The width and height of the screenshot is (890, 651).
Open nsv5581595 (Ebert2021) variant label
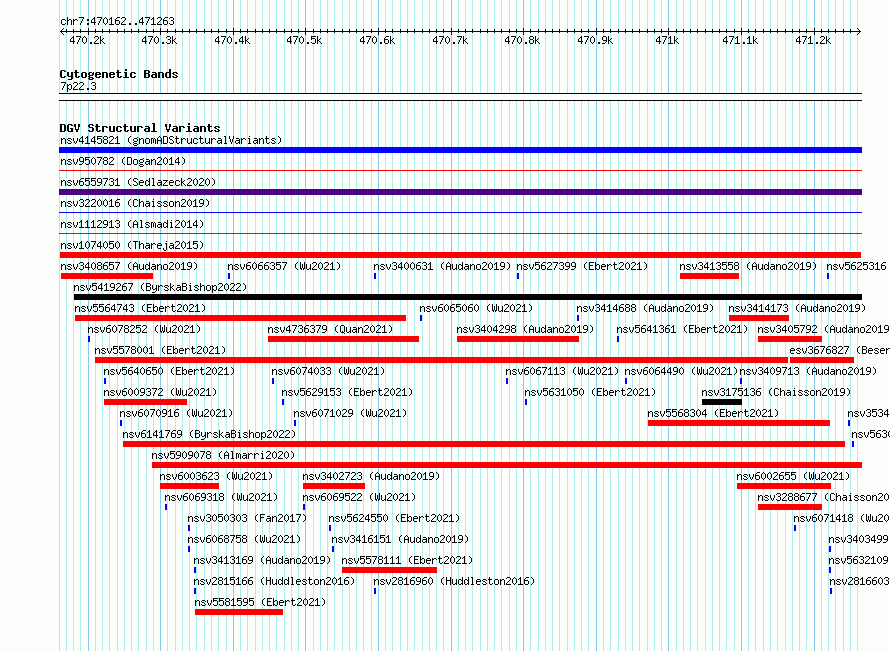261,602
